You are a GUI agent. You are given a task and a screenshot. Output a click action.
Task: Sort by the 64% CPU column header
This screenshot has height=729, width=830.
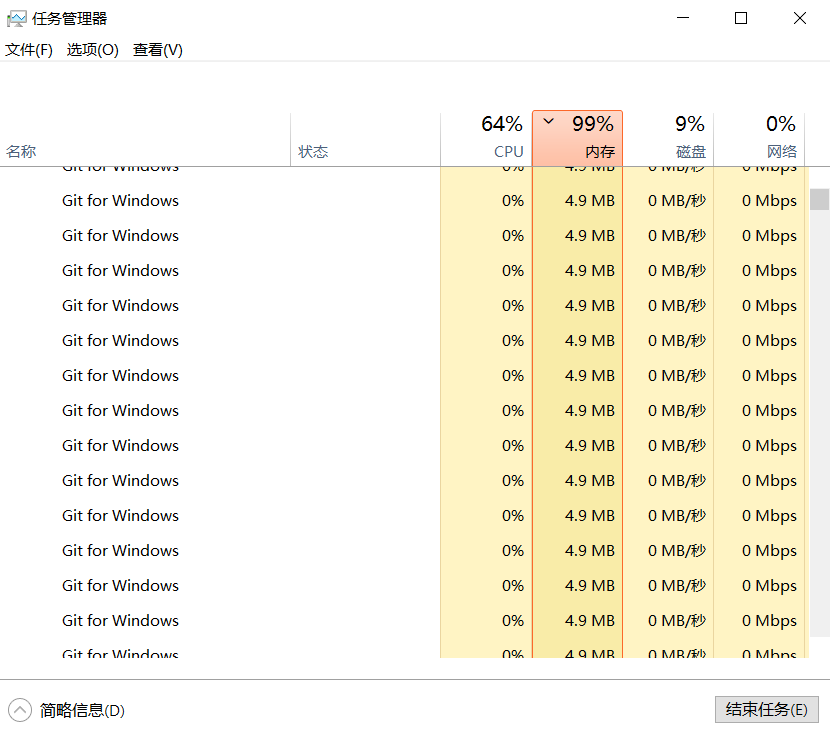pyautogui.click(x=486, y=139)
